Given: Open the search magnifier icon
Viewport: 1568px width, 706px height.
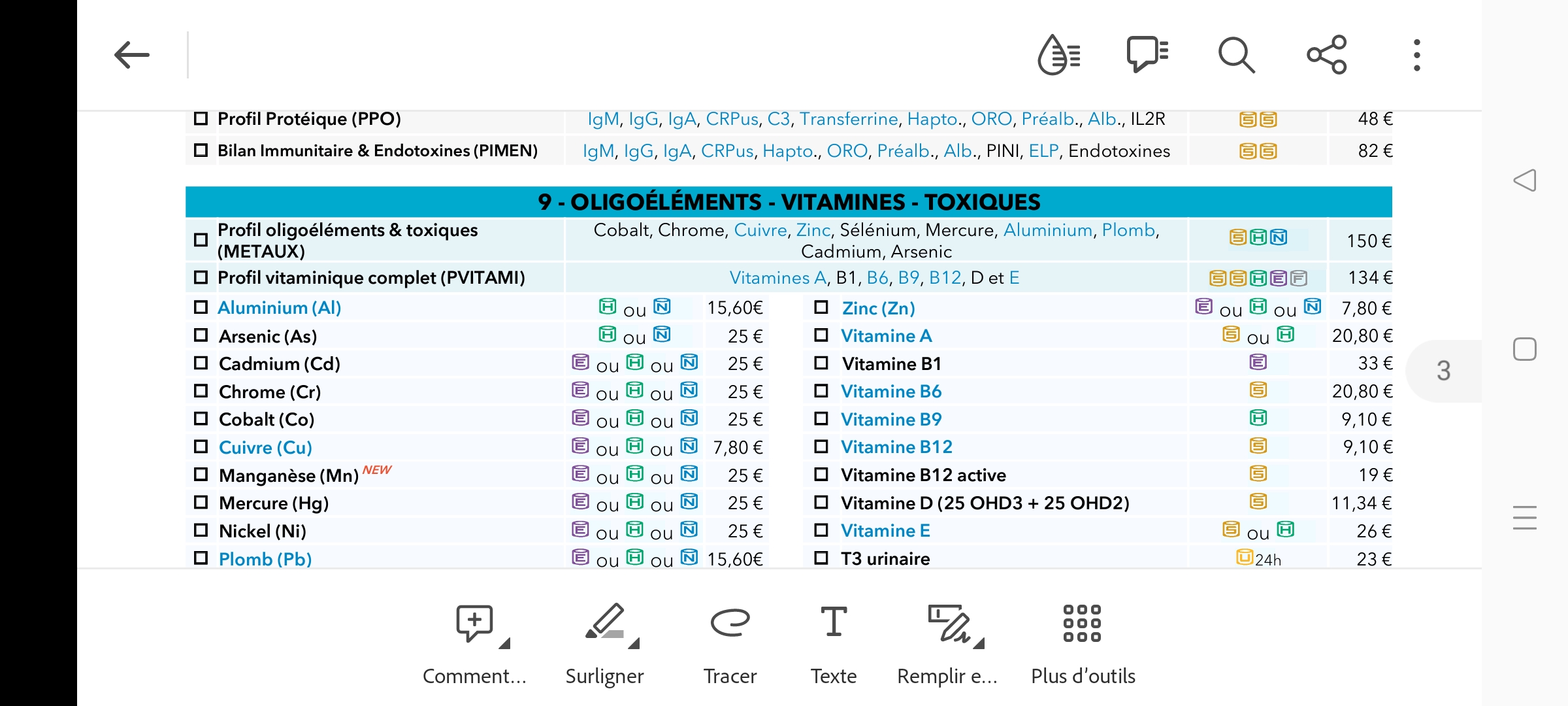Looking at the screenshot, I should pyautogui.click(x=1236, y=55).
